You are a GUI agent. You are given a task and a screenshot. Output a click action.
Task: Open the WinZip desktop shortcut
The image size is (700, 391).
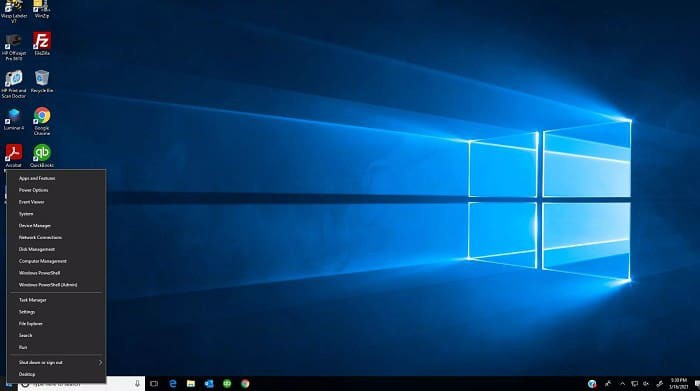[x=42, y=9]
